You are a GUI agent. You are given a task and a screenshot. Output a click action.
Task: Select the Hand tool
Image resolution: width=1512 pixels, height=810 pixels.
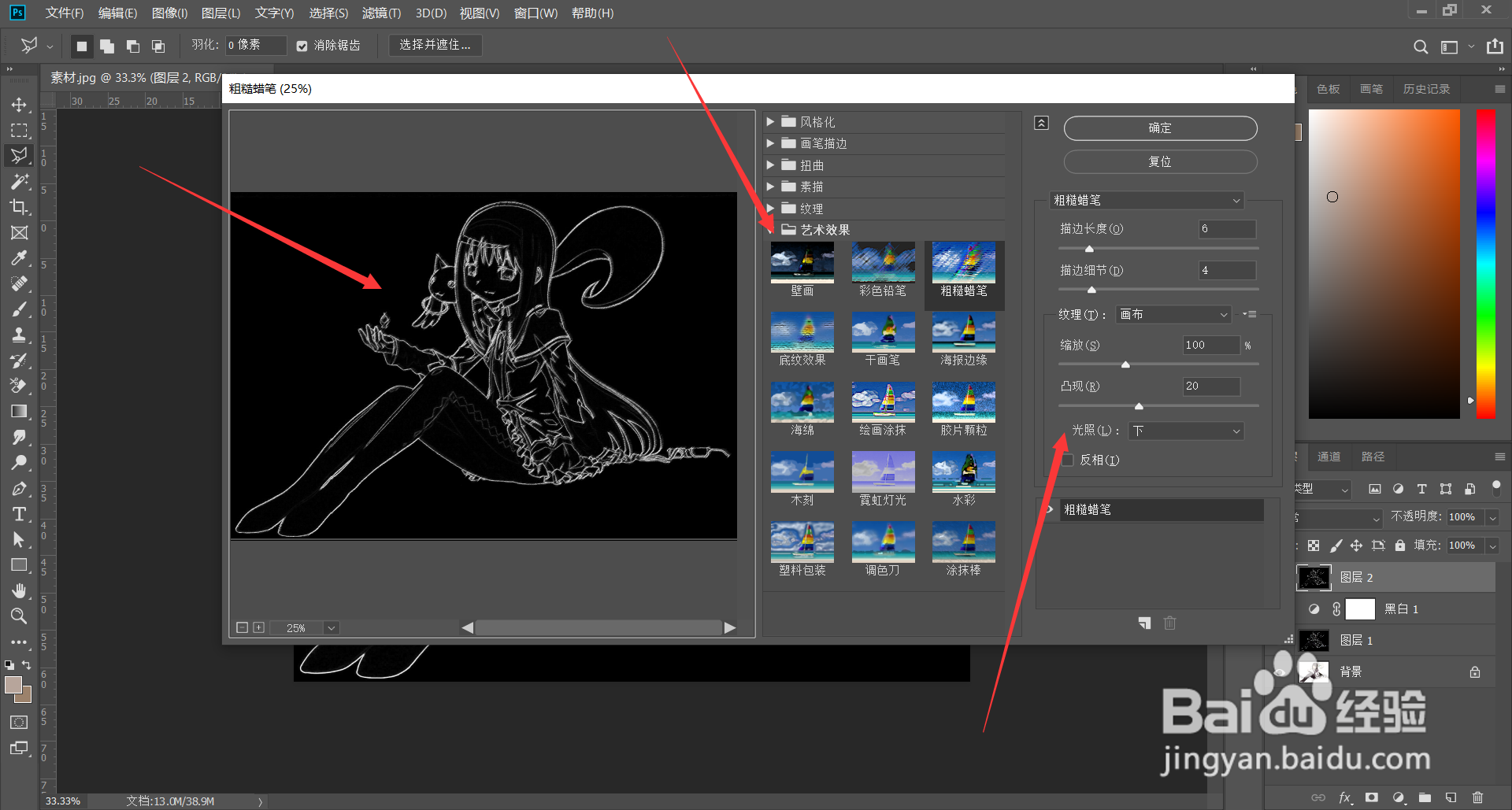coord(19,591)
